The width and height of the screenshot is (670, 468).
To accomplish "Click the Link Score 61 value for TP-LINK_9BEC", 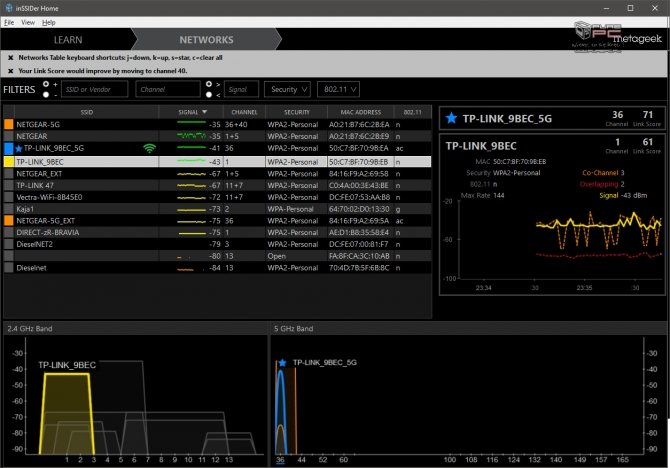I will (647, 142).
